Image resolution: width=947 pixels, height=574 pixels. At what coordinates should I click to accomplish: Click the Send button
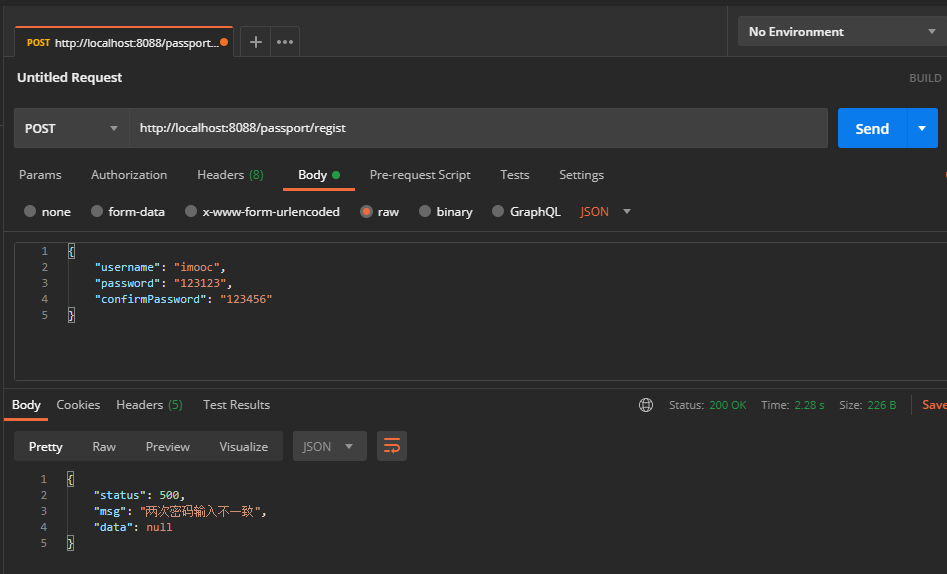[x=872, y=128]
